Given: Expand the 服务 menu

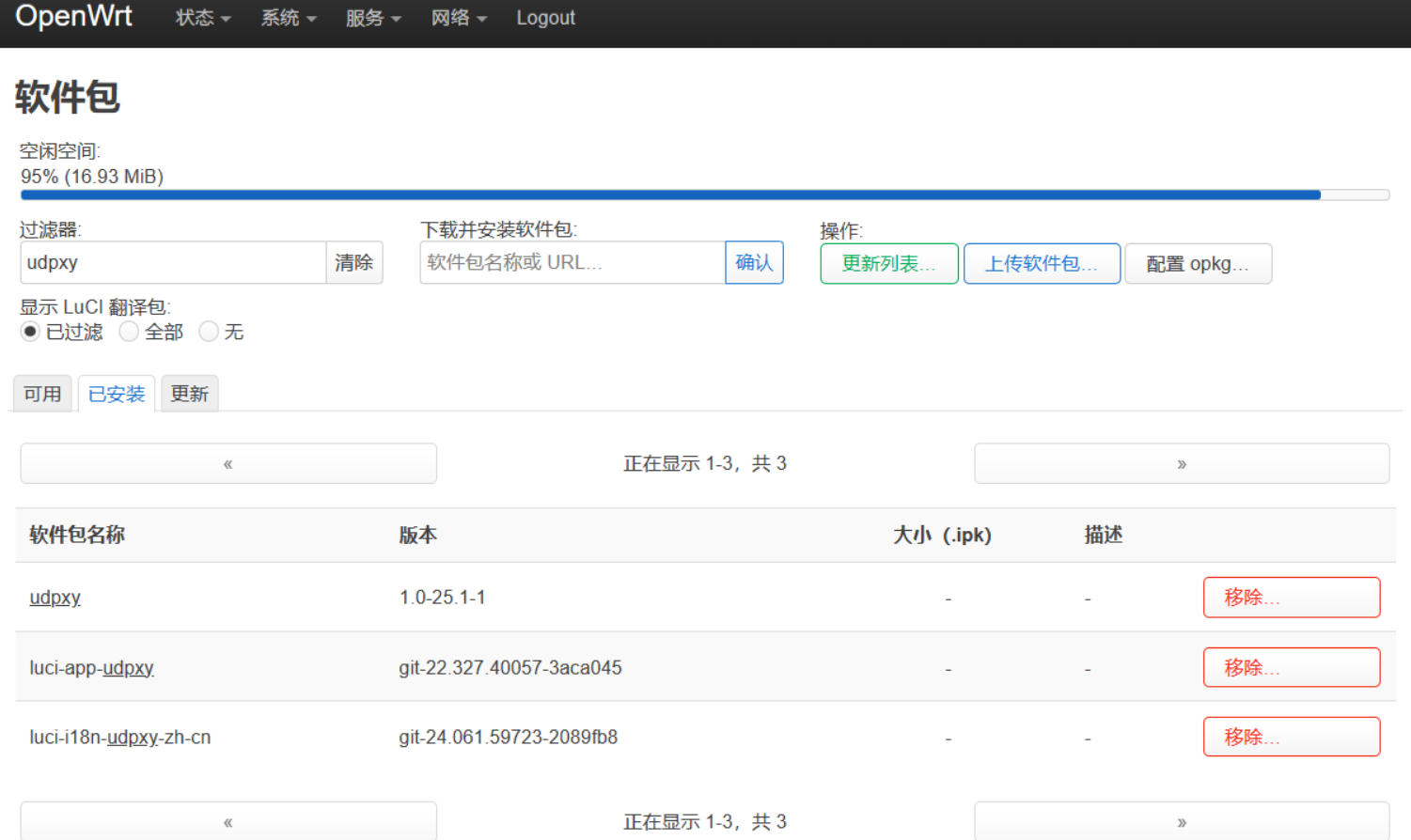Looking at the screenshot, I should (x=373, y=18).
